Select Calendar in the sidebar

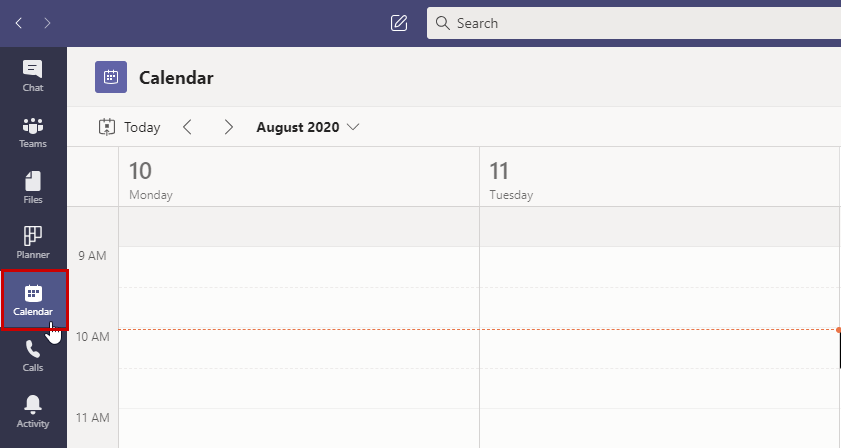[33, 299]
